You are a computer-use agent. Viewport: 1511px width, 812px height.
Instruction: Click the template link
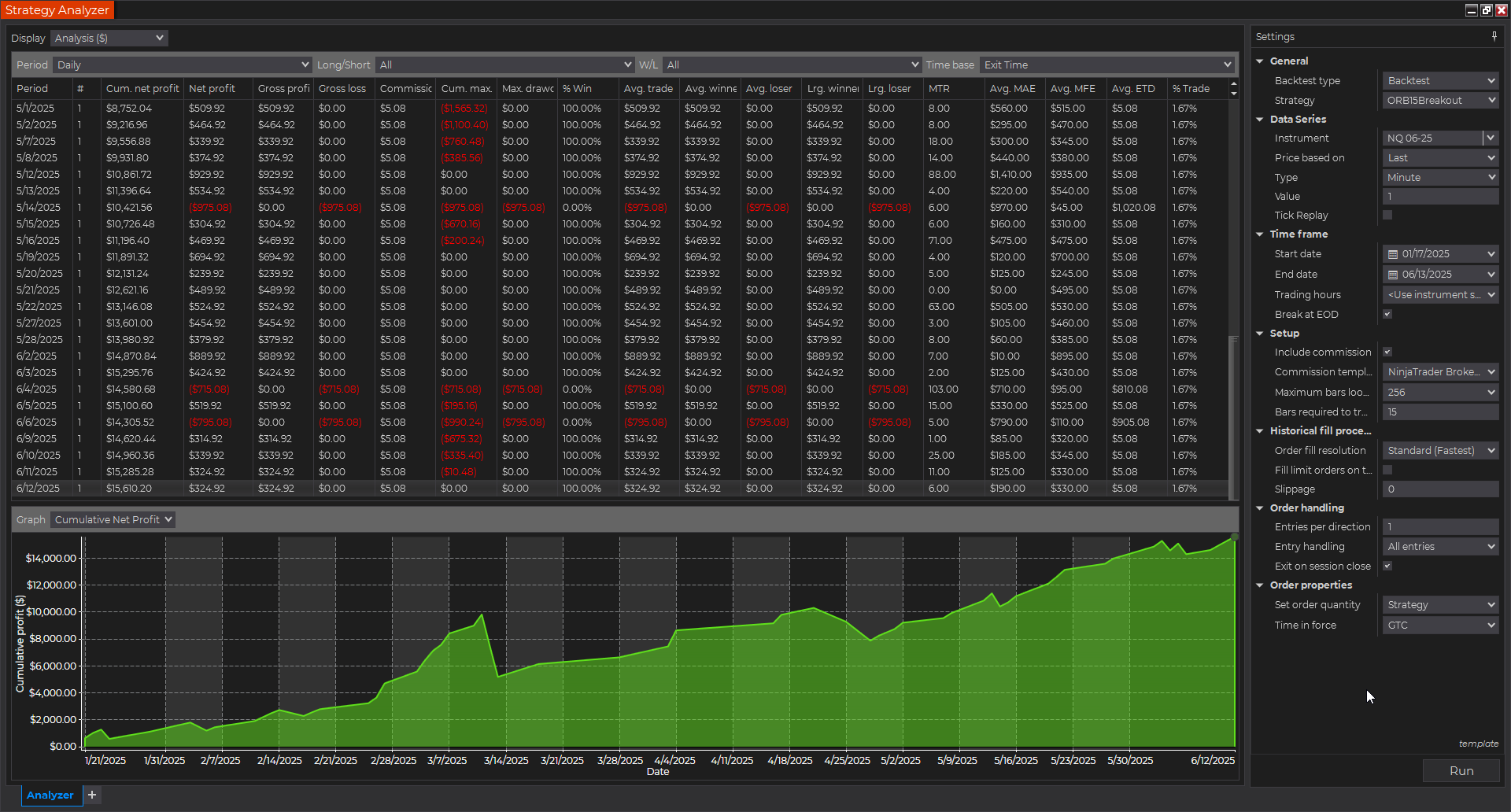(1478, 744)
